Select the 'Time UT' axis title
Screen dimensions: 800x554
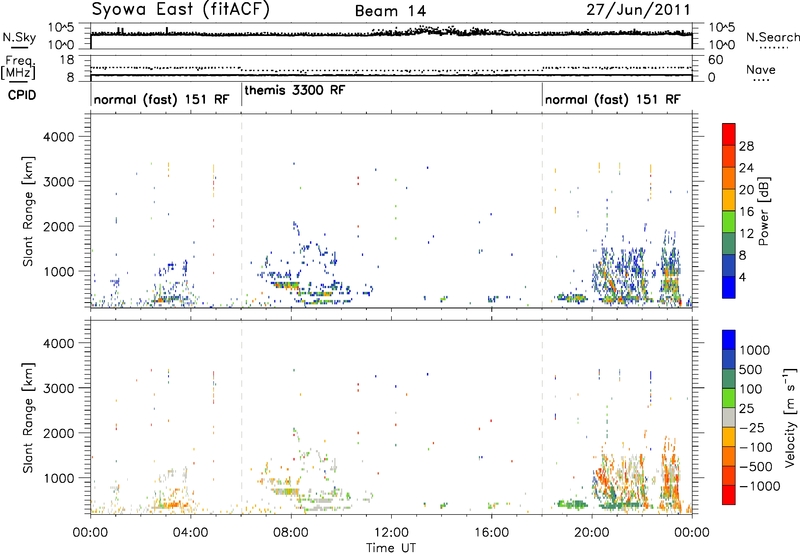(x=391, y=547)
